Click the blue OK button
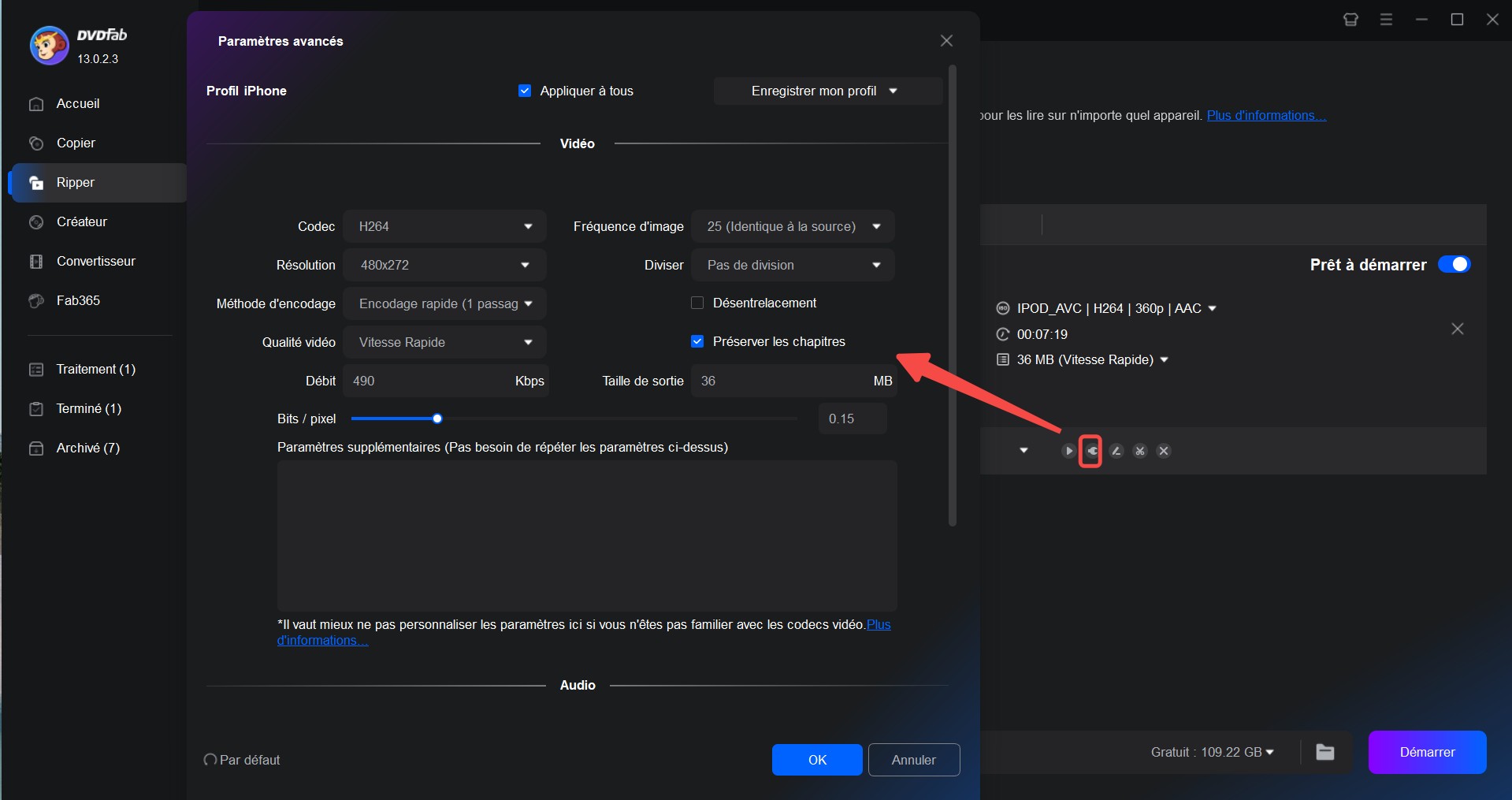Viewport: 1512px width, 800px height. point(817,760)
